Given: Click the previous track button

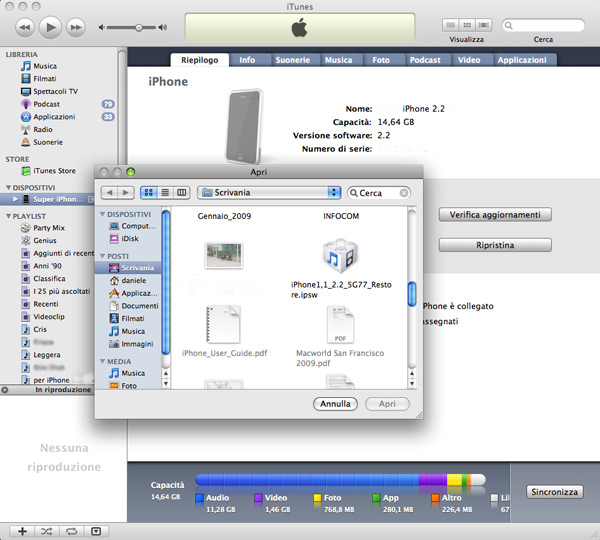Looking at the screenshot, I should (x=25, y=25).
